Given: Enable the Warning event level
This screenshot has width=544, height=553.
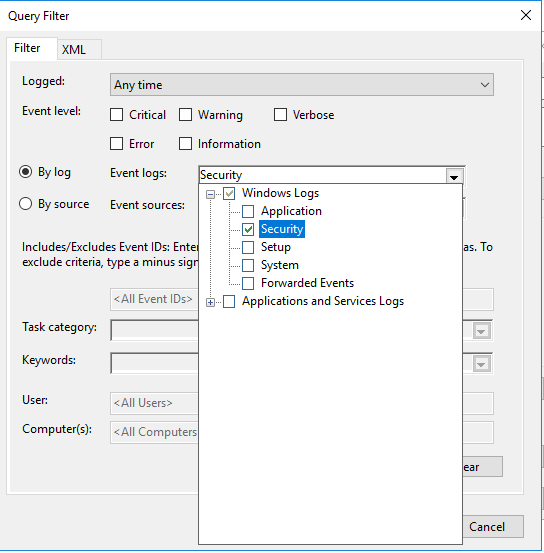Looking at the screenshot, I should pos(186,115).
